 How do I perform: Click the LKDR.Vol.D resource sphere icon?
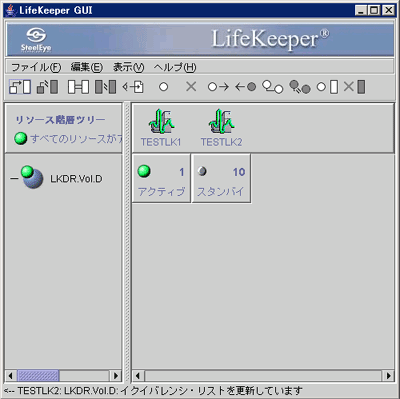(32, 177)
